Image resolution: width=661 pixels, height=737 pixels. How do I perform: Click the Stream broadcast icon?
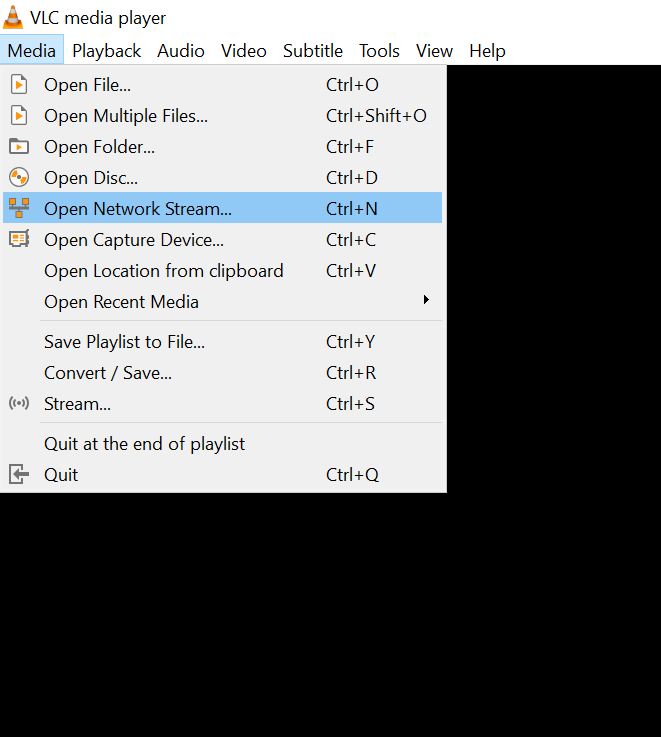click(18, 404)
